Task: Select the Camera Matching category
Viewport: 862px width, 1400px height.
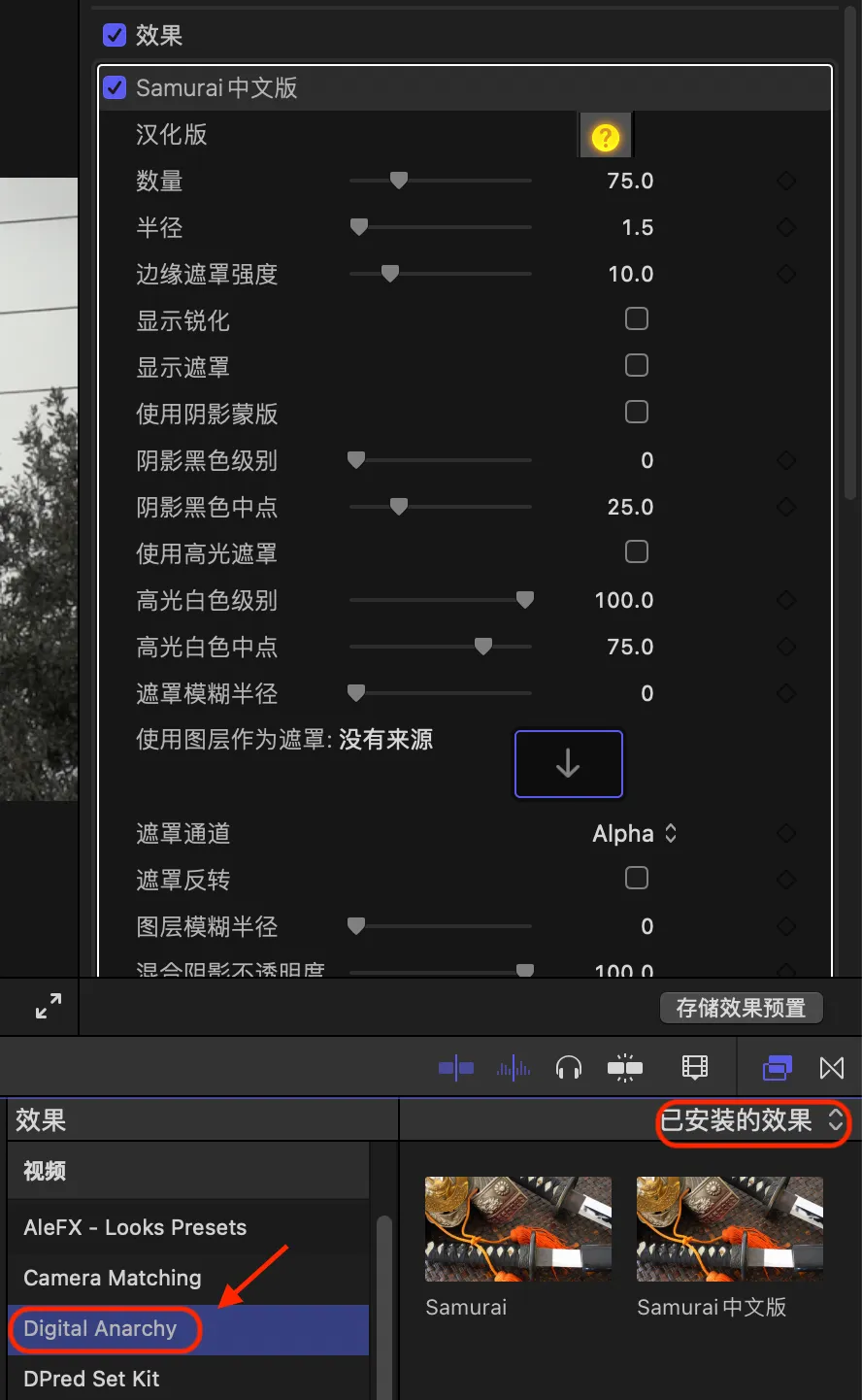Action: tap(113, 1279)
